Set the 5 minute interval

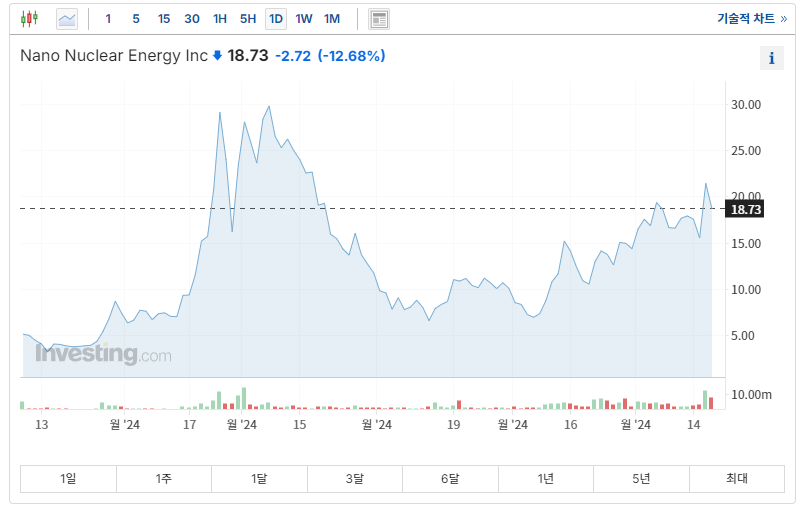pos(136,19)
